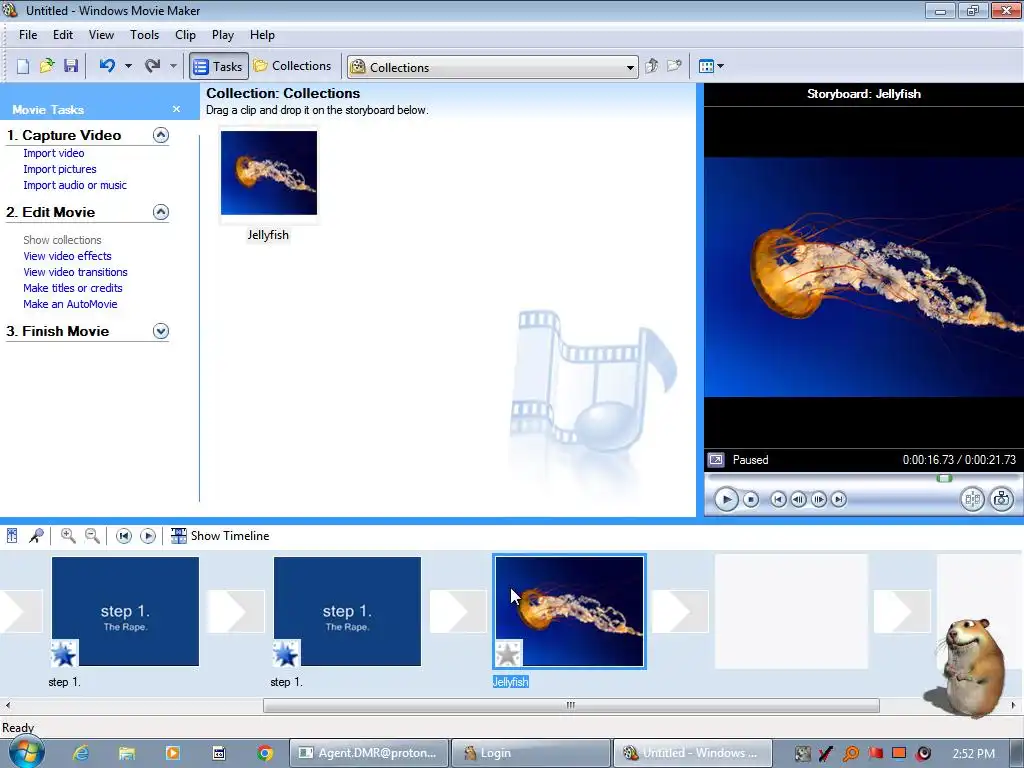Viewport: 1024px width, 768px height.
Task: Click the Back button in preview monitor
Action: (778, 500)
